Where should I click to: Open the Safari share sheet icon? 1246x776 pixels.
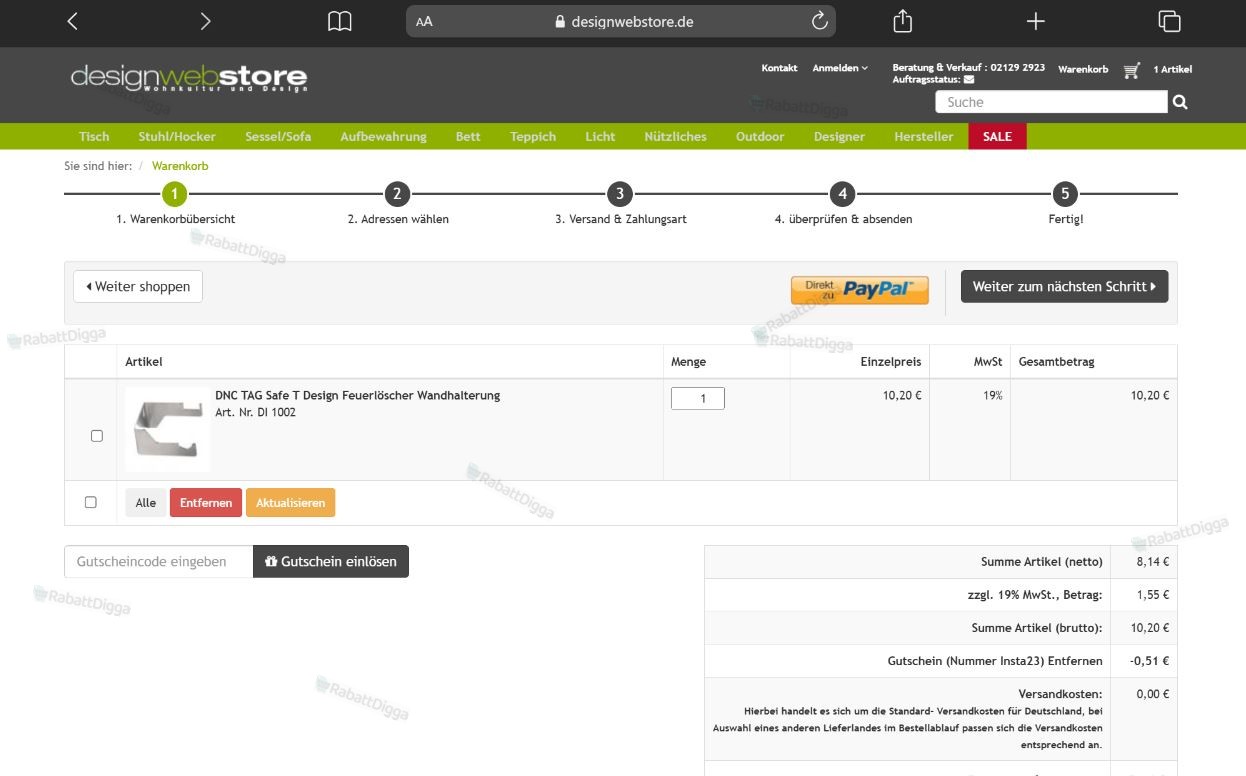click(x=902, y=20)
